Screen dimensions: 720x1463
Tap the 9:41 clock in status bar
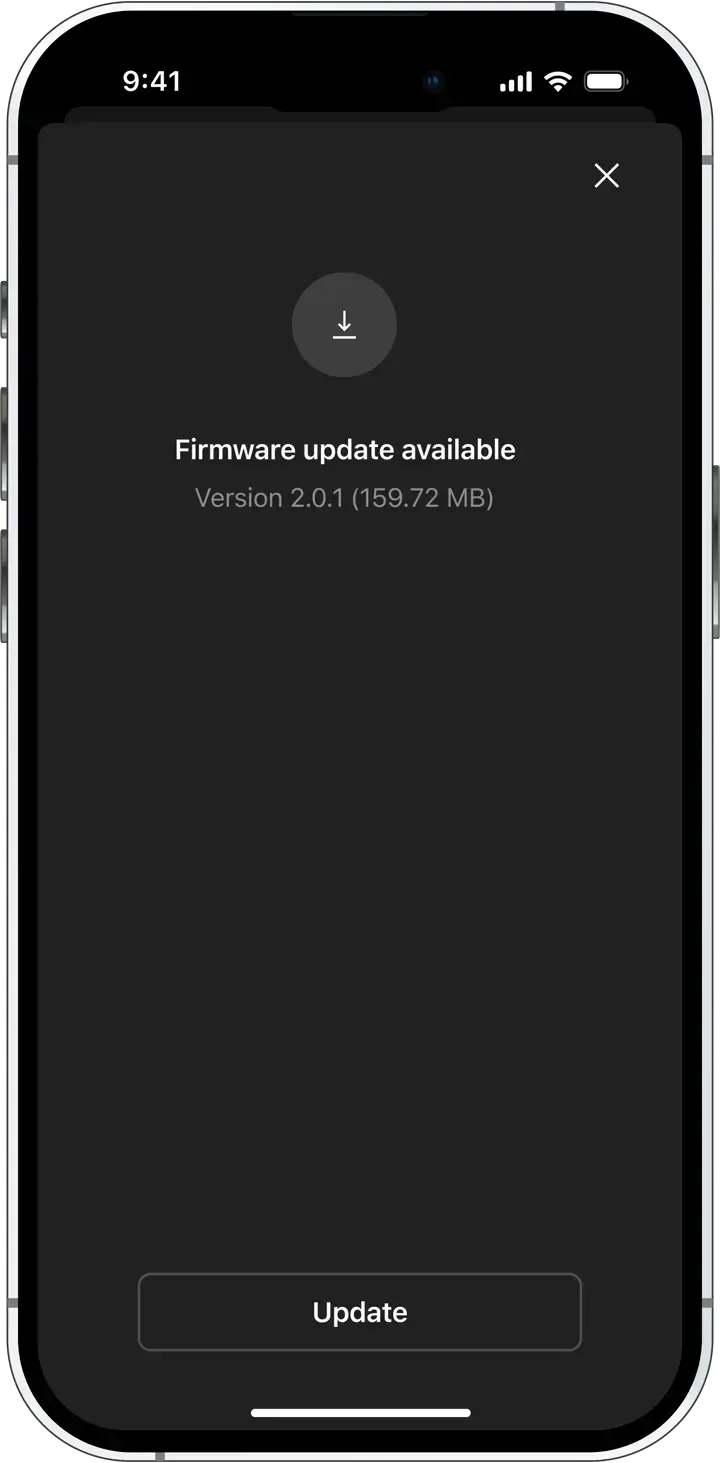pos(152,82)
